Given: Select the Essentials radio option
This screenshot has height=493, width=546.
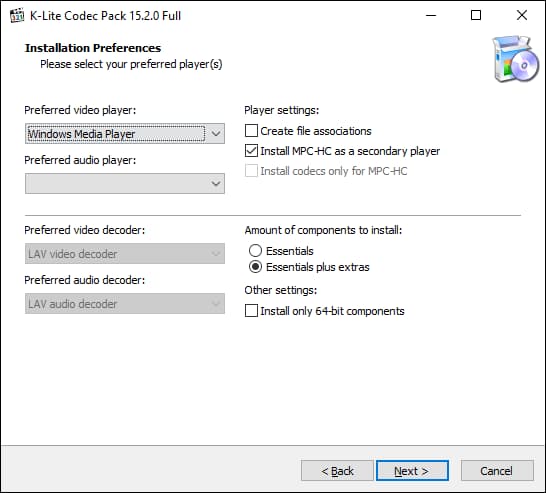Looking at the screenshot, I should pos(255,251).
